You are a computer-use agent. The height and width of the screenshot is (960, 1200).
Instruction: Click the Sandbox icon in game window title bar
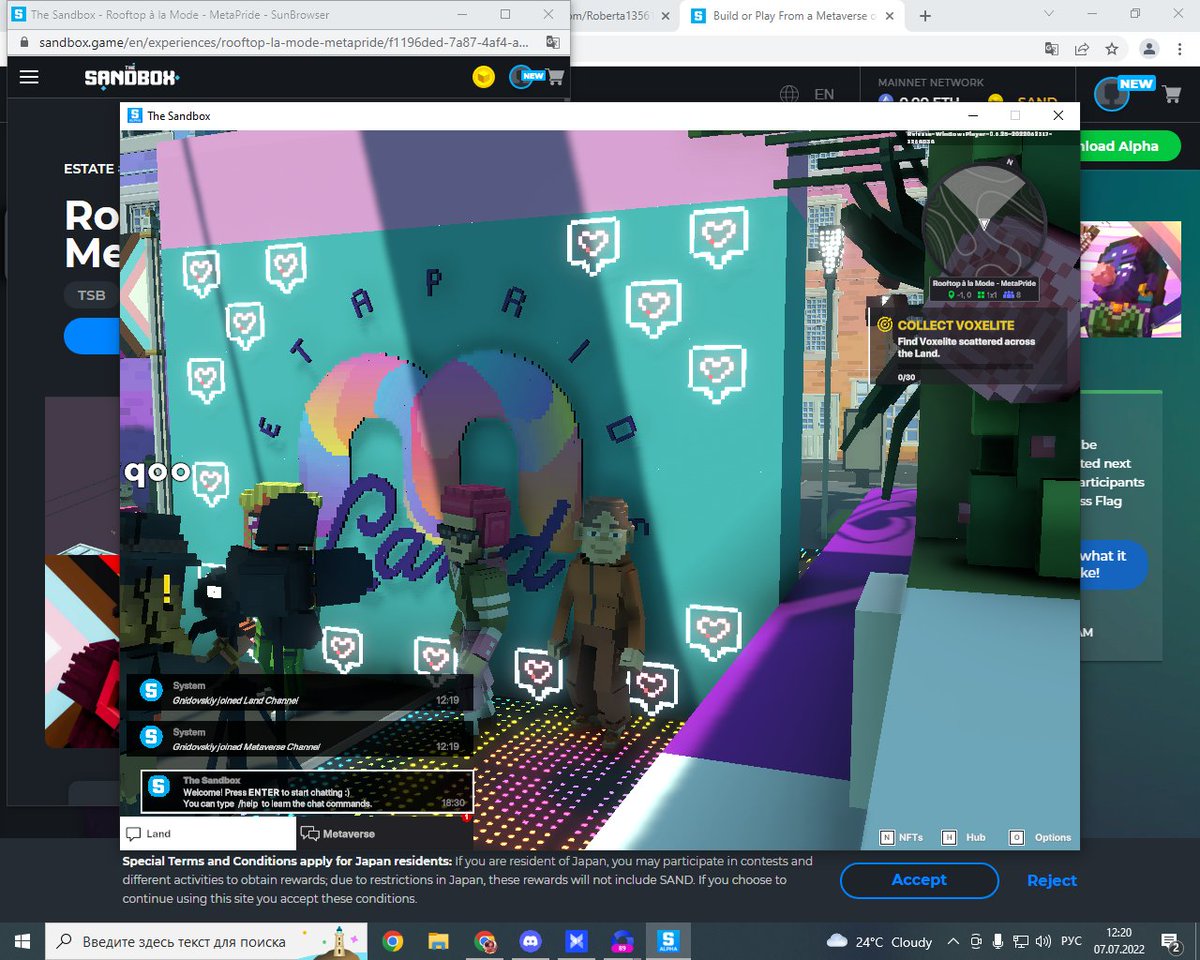(134, 116)
